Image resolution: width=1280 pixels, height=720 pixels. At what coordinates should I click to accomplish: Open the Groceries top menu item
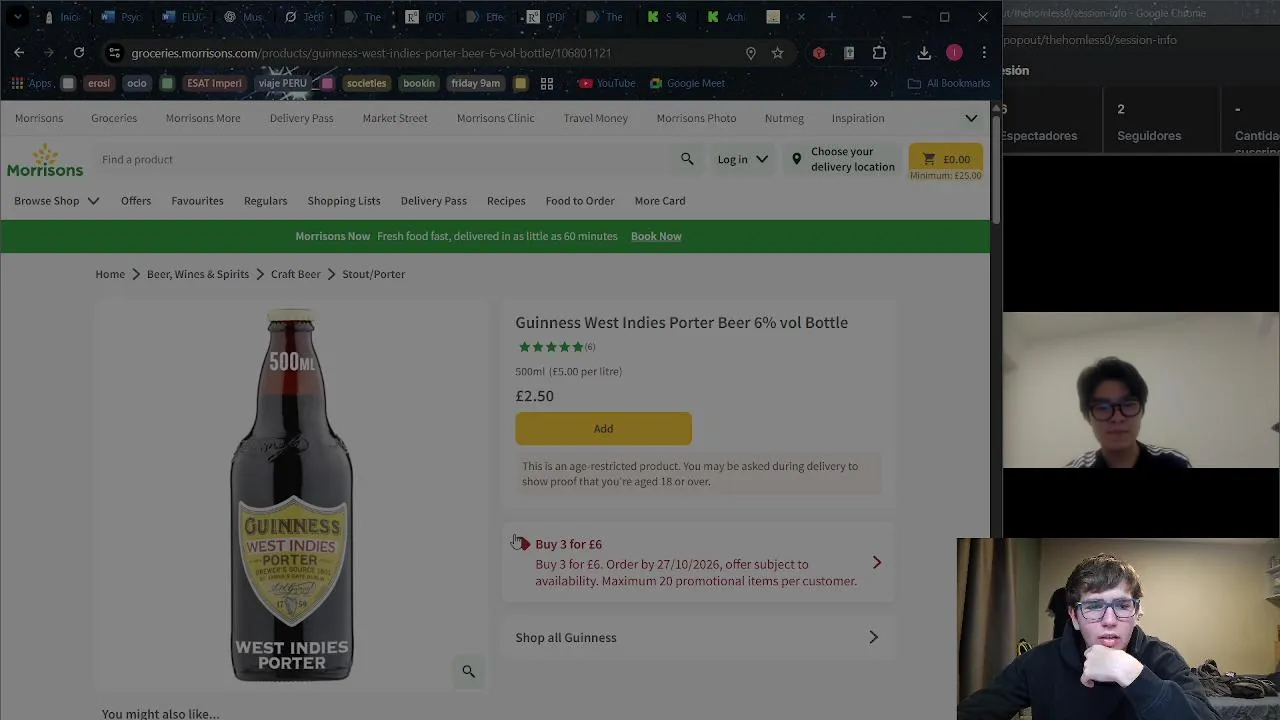tap(114, 118)
